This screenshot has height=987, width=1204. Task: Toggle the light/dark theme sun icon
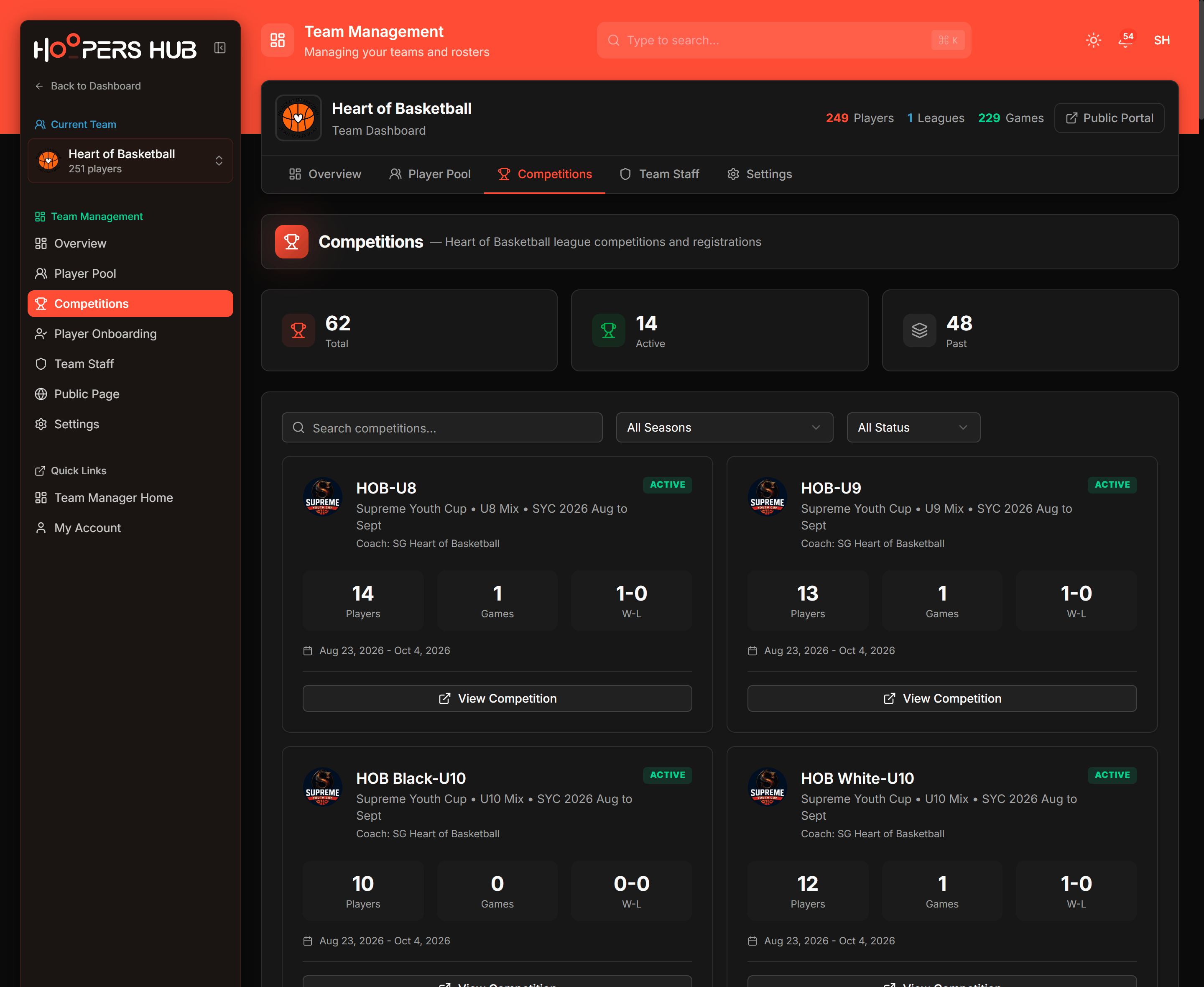tap(1093, 41)
